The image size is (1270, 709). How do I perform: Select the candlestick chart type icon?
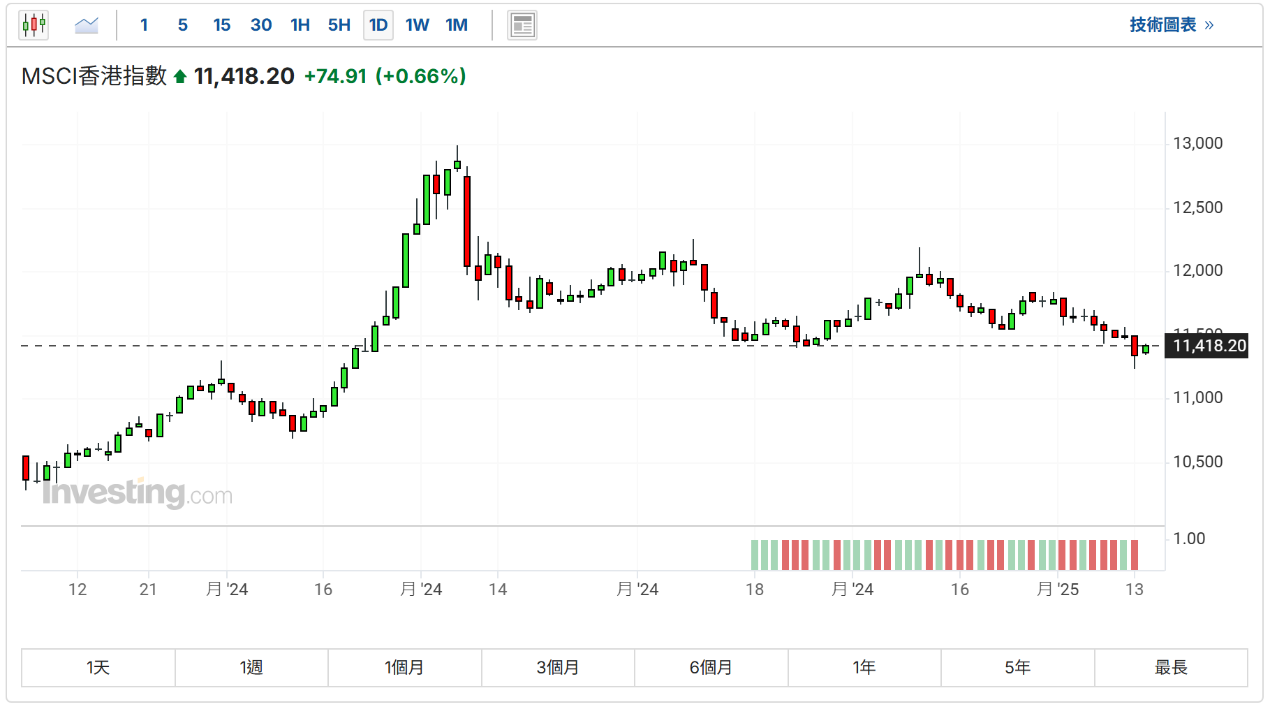[34, 25]
